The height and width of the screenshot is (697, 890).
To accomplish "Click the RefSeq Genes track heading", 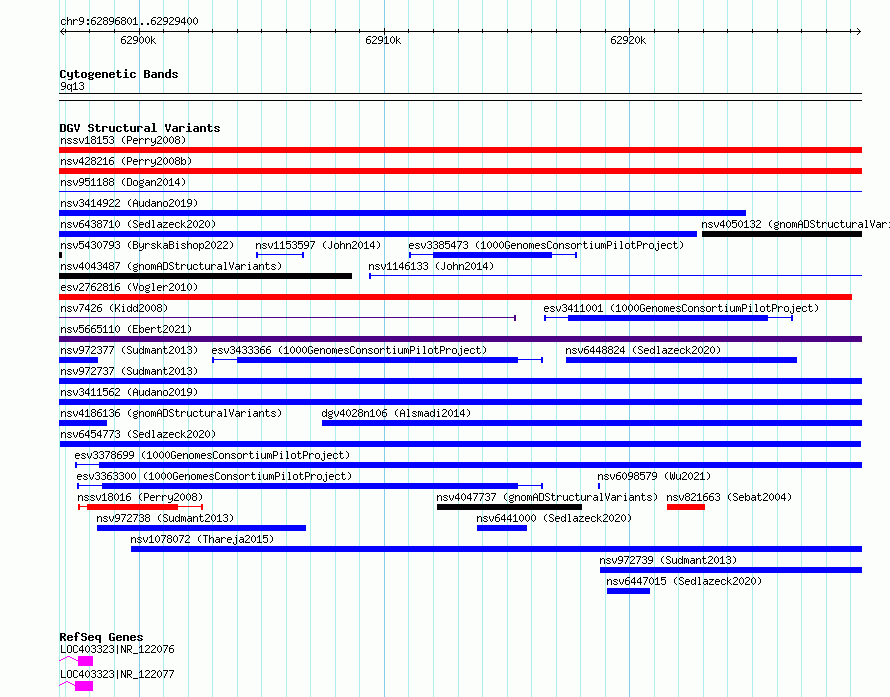I will coord(101,637).
